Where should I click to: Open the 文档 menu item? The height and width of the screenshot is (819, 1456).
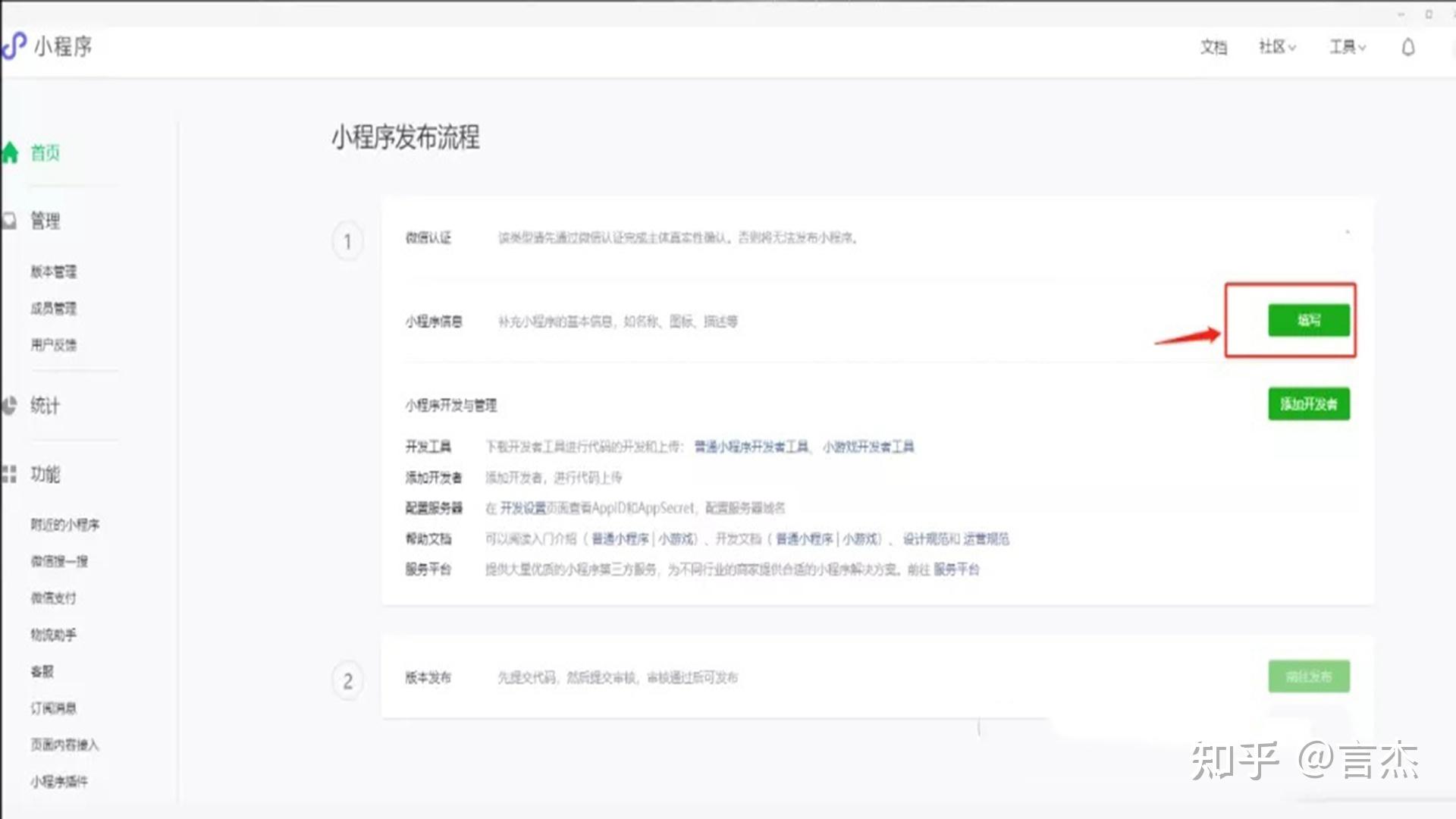click(1213, 47)
